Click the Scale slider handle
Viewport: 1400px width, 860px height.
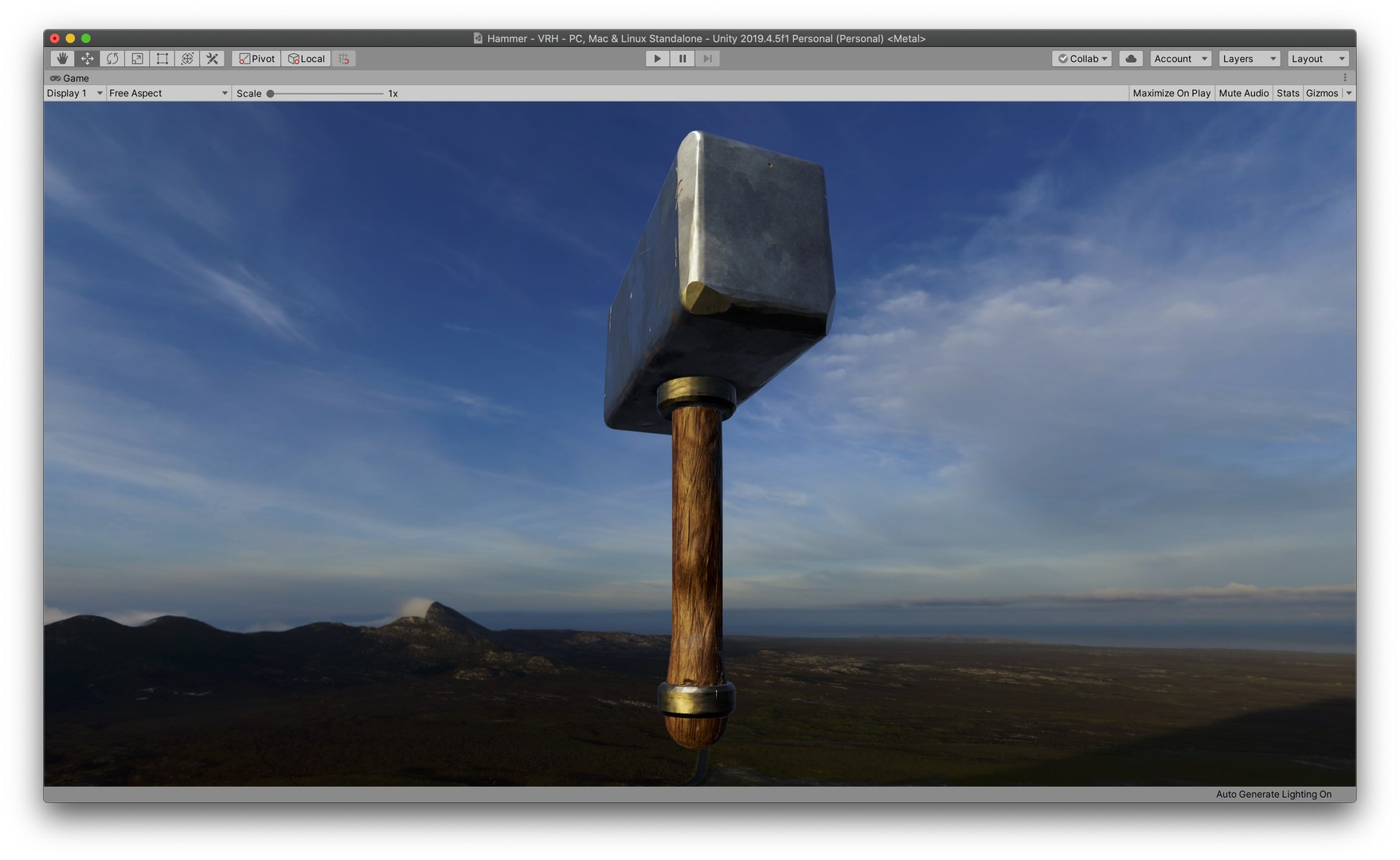pos(271,93)
